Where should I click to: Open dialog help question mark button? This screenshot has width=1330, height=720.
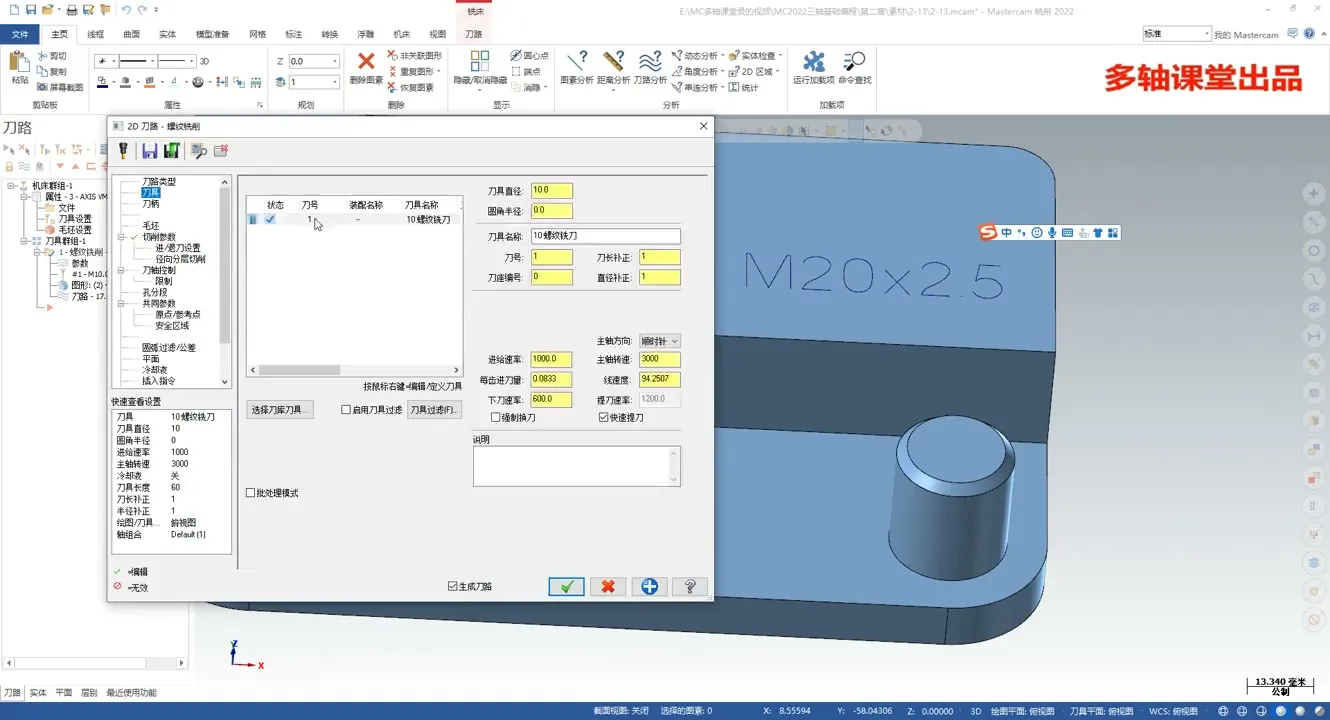tap(690, 587)
